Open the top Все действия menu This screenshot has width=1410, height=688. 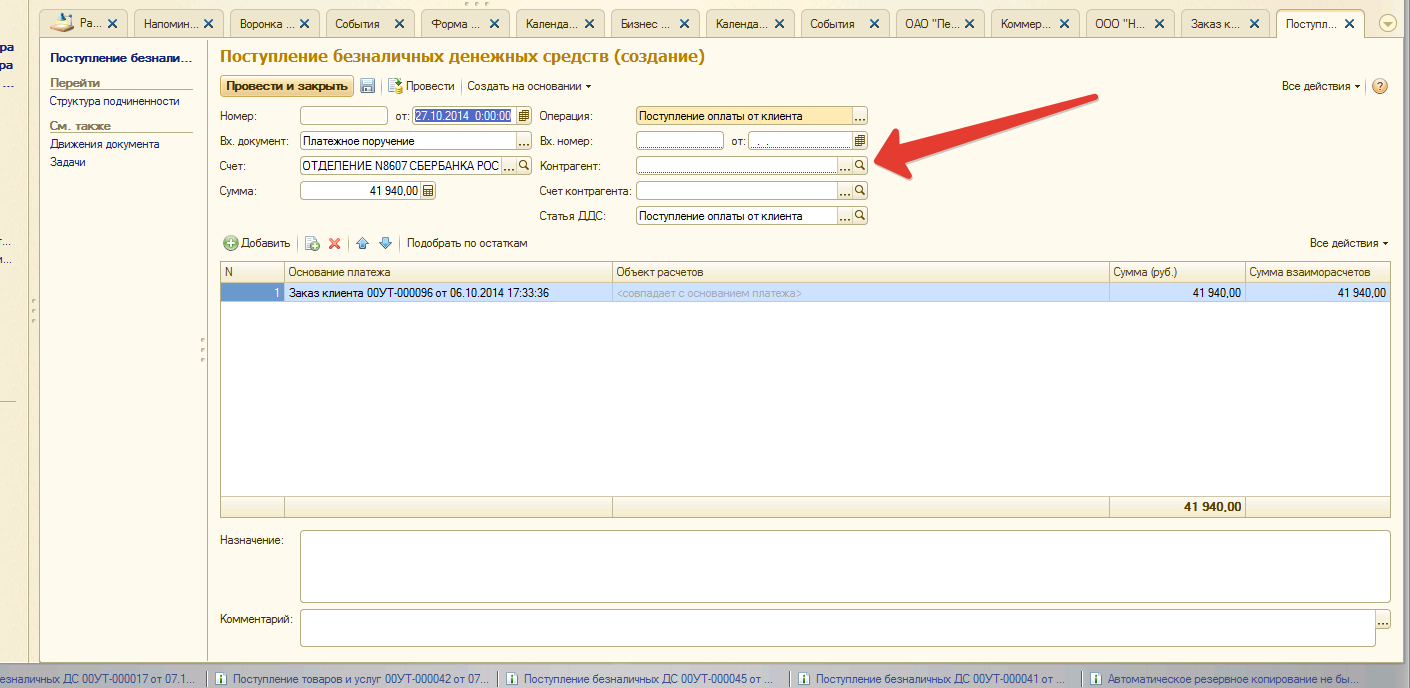1320,87
